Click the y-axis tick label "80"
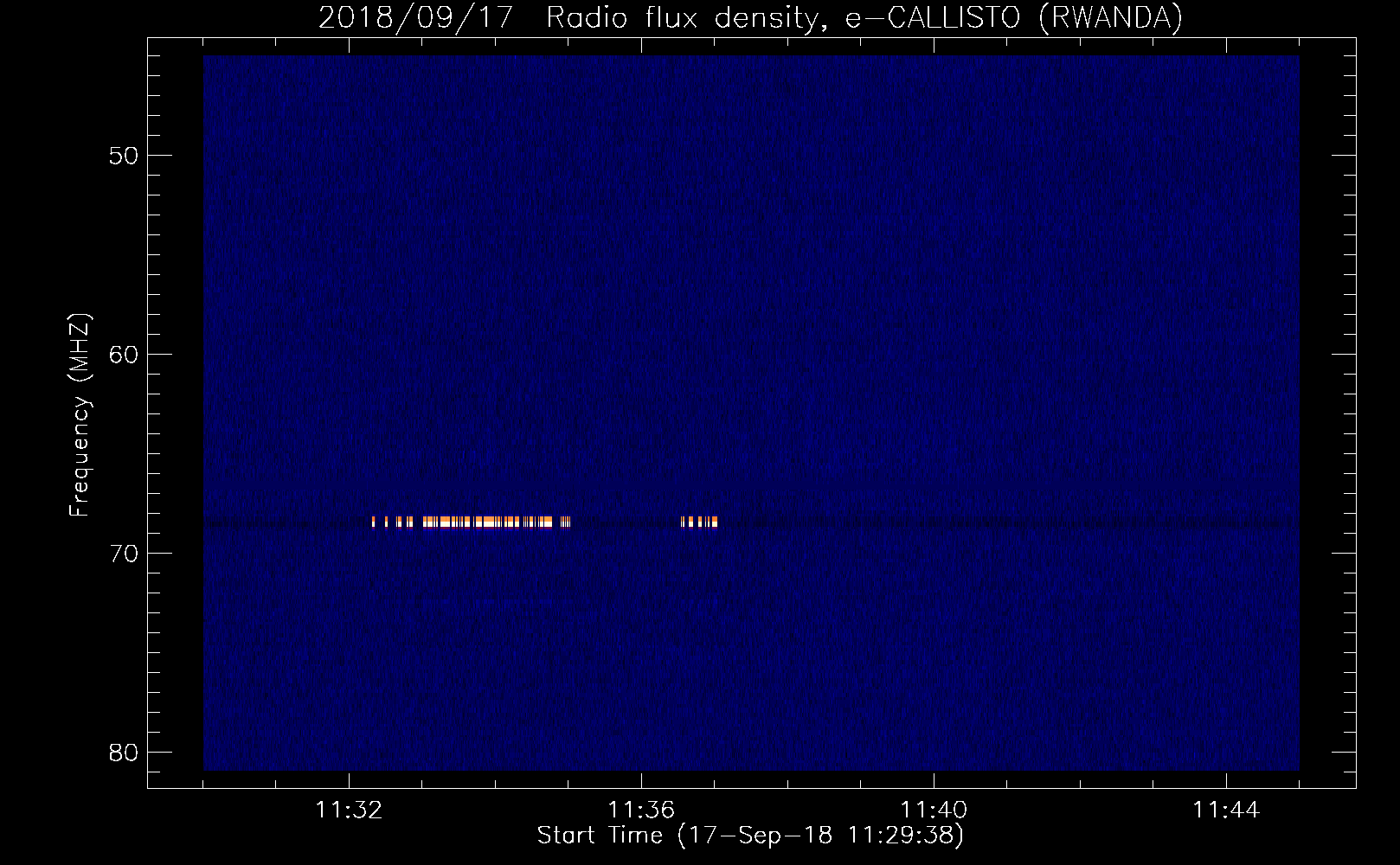Viewport: 1400px width, 865px height. click(124, 753)
